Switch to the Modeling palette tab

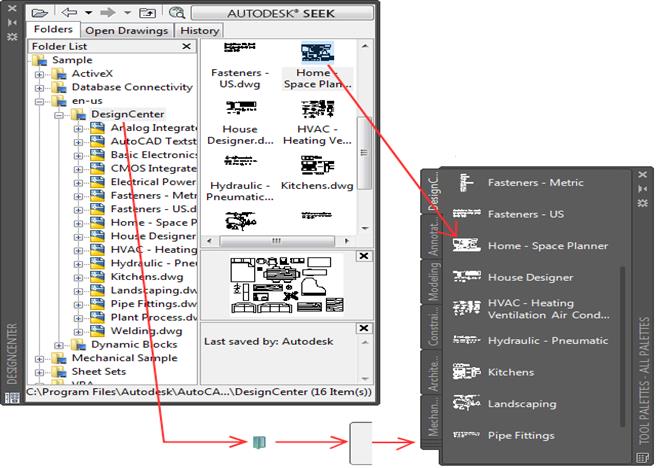[x=433, y=282]
